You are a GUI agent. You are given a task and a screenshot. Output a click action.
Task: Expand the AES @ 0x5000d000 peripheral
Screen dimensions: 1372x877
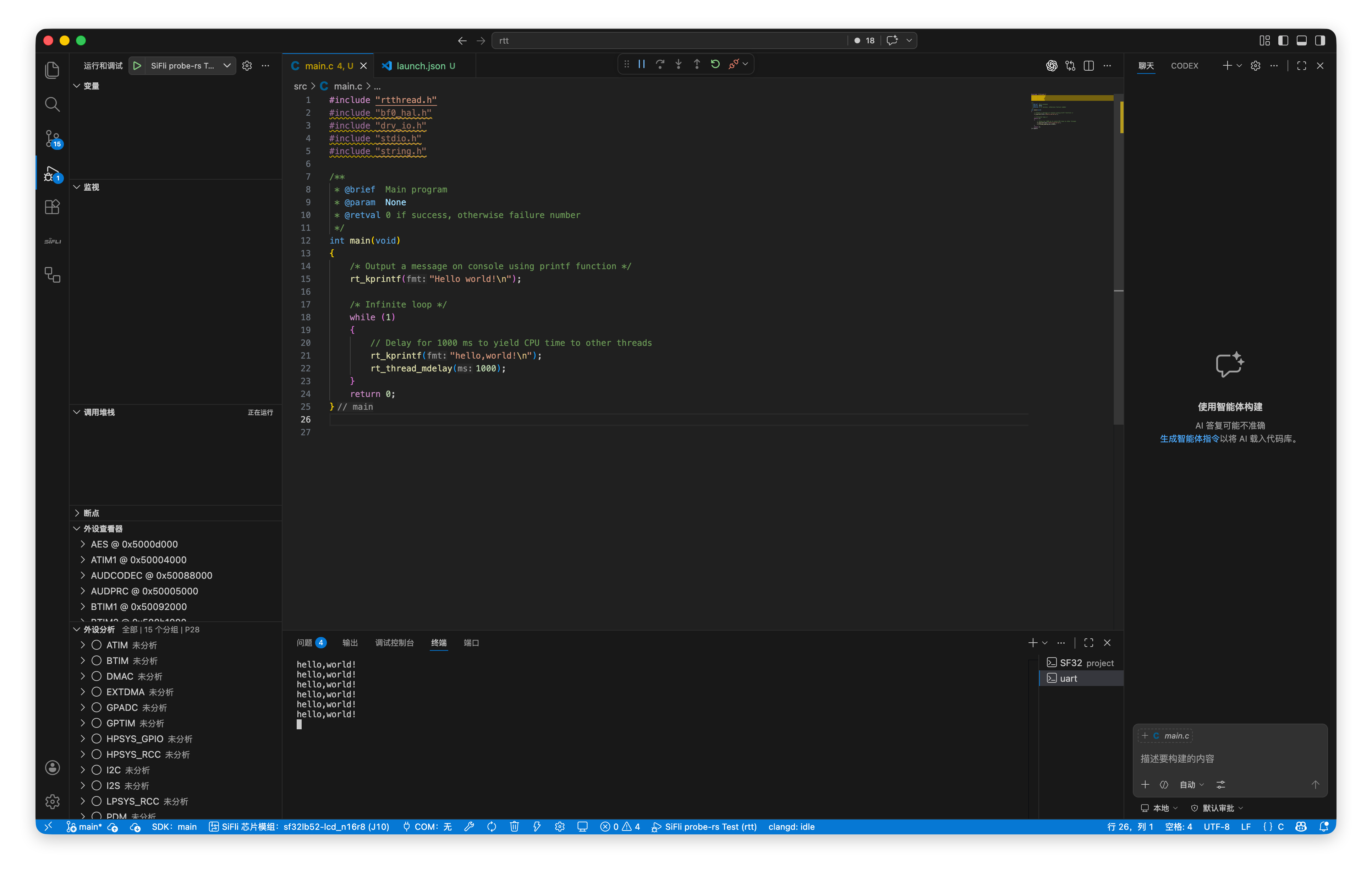(83, 544)
